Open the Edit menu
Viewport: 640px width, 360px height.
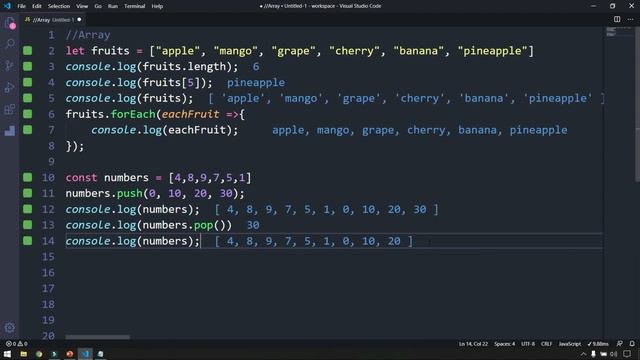(x=37, y=6)
